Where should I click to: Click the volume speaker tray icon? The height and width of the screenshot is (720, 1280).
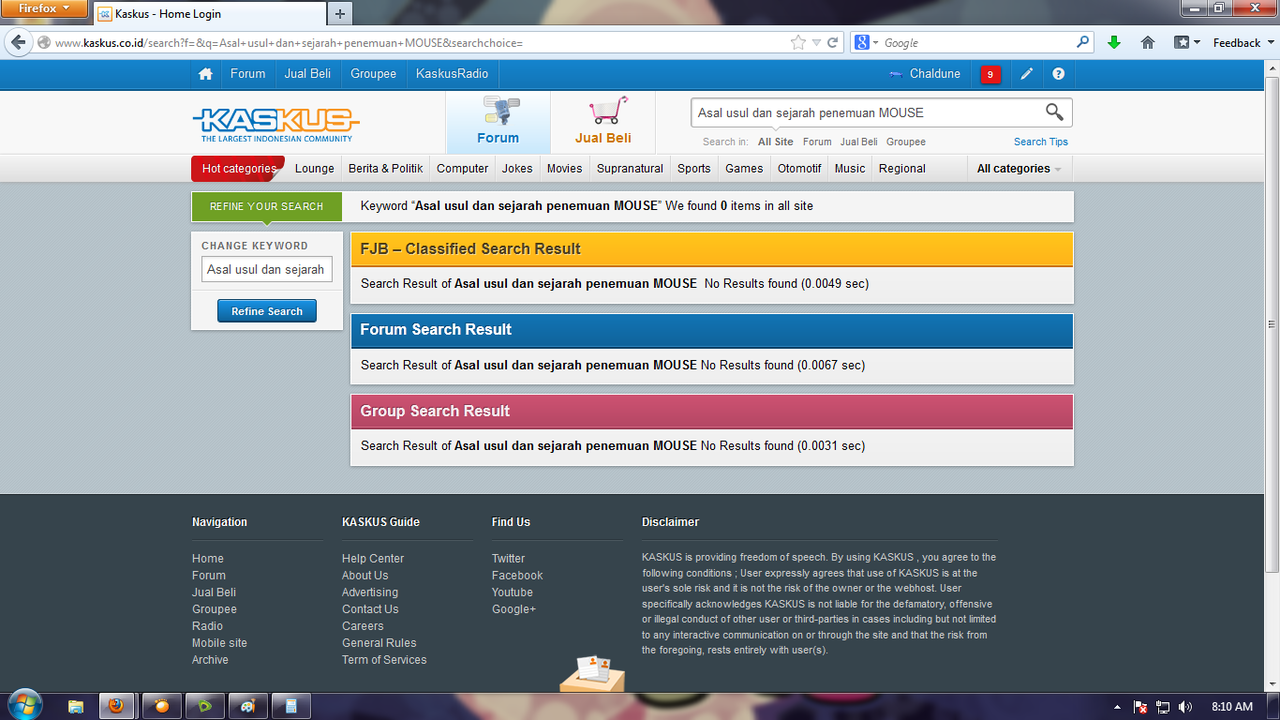[x=1185, y=707]
